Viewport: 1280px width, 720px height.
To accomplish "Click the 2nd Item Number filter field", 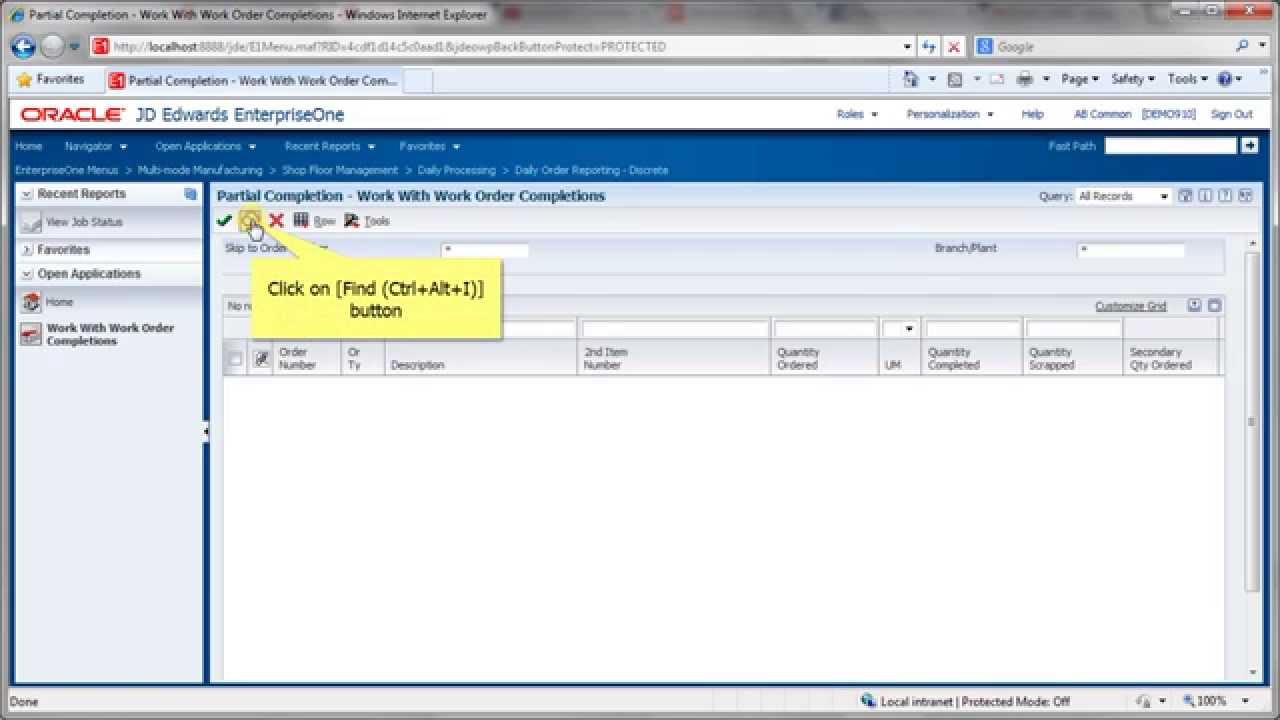I will pos(675,329).
